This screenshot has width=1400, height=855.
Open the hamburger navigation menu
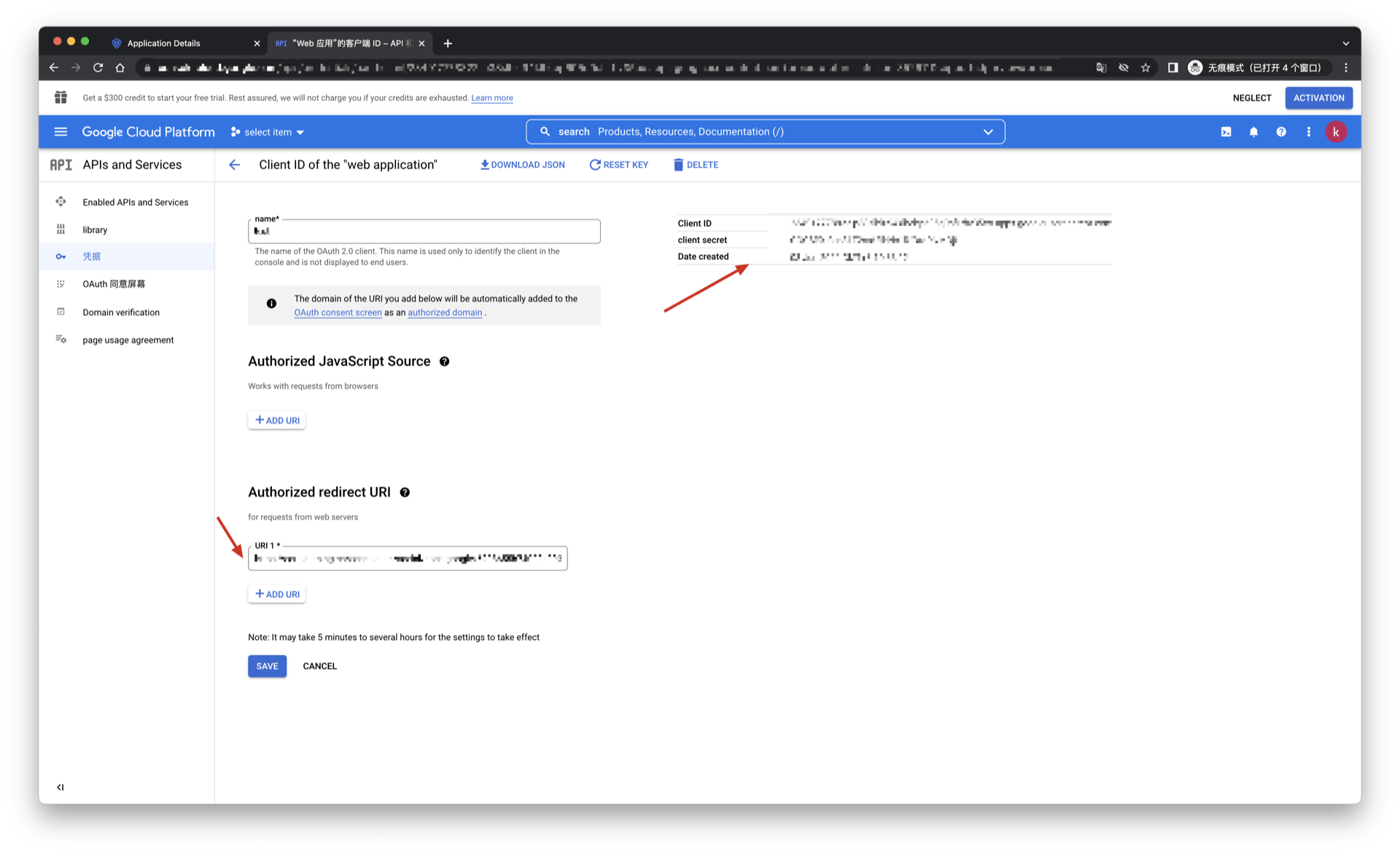(x=61, y=132)
